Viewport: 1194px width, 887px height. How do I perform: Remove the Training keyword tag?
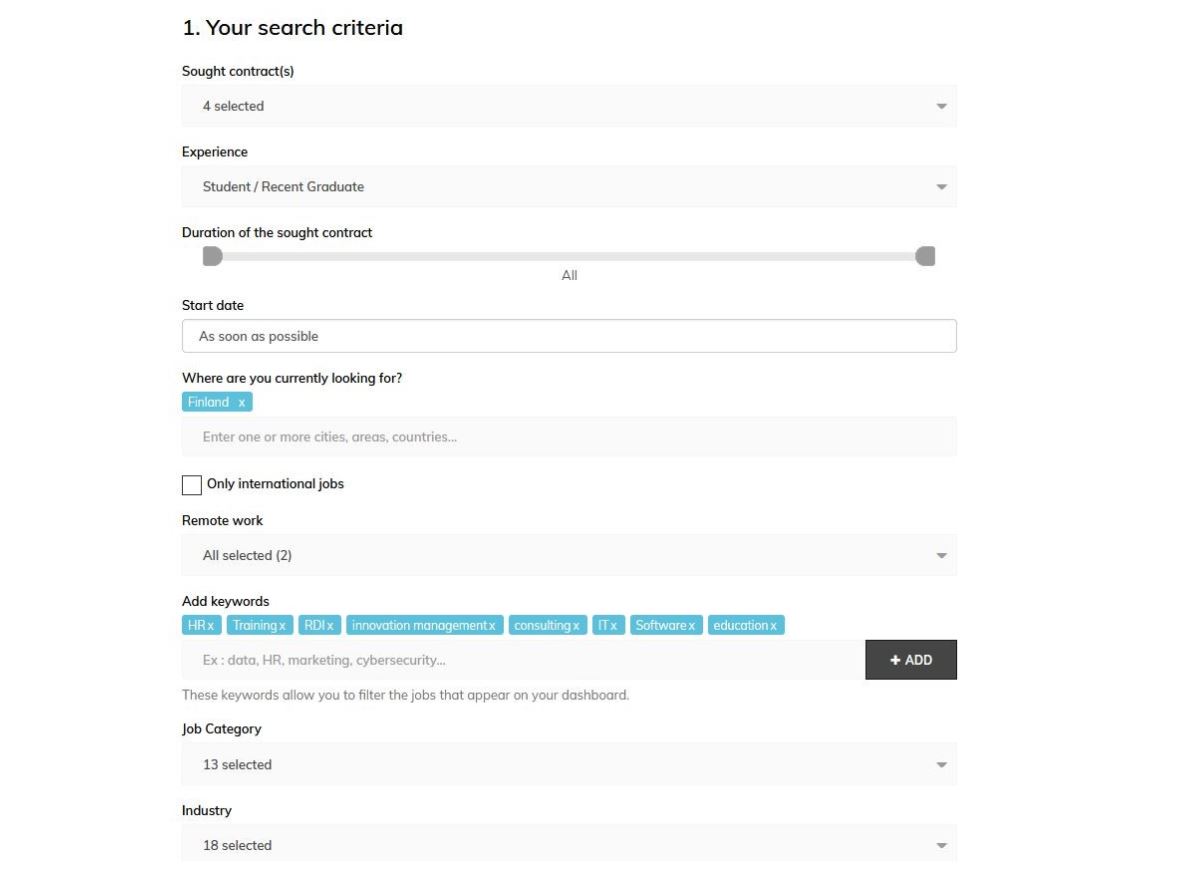pos(283,626)
